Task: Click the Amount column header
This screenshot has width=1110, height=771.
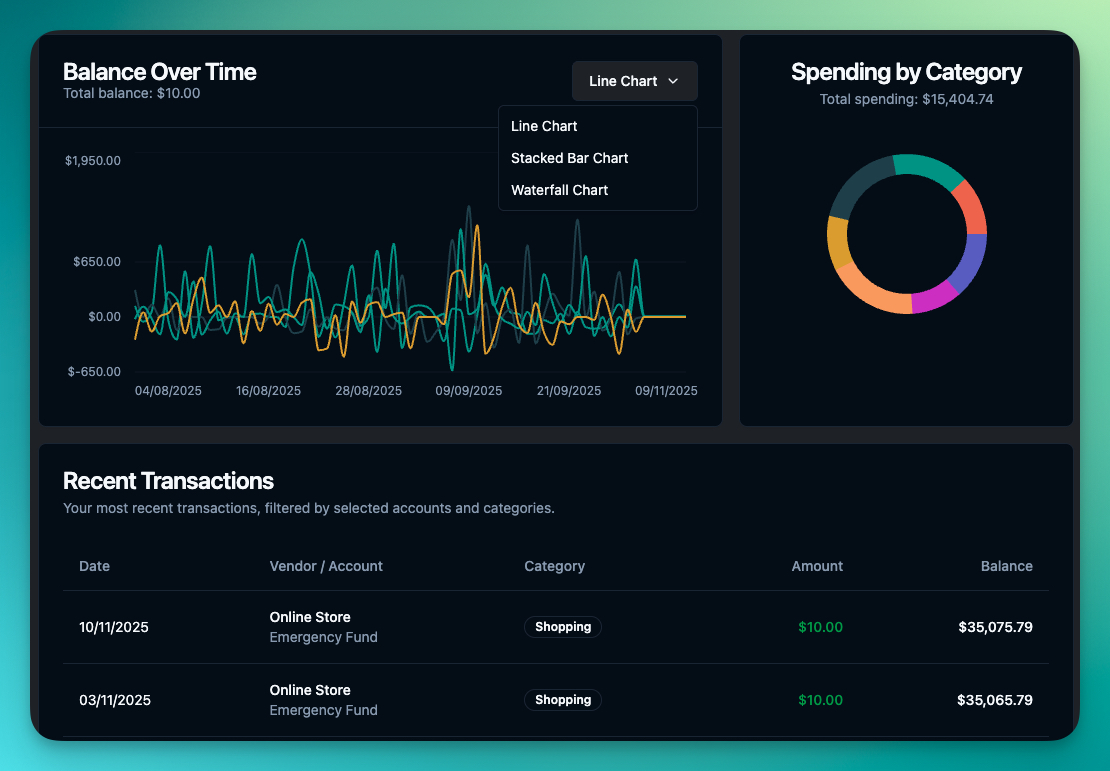Action: [x=817, y=566]
